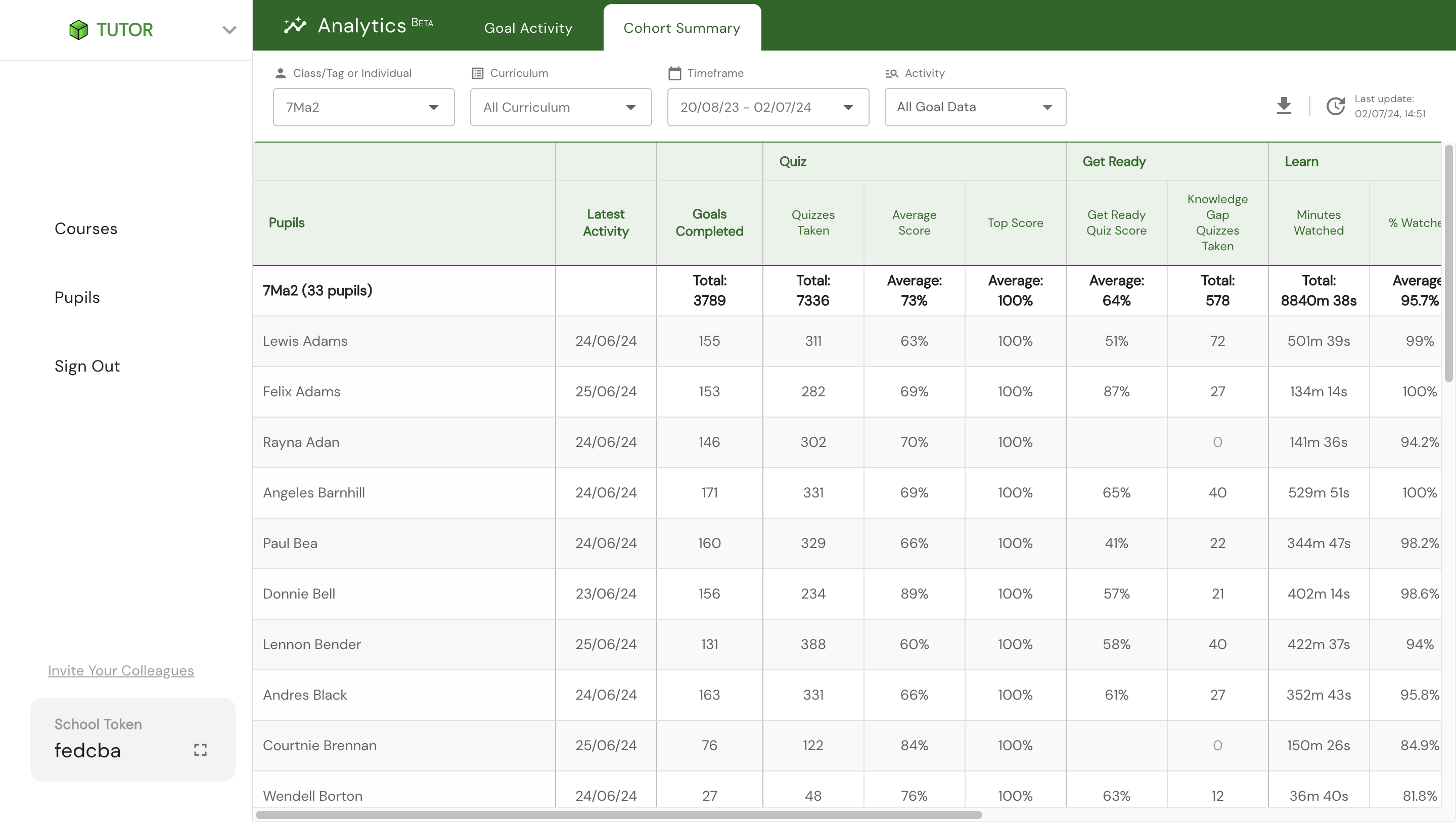Image resolution: width=1456 pixels, height=822 pixels.
Task: Click the download data icon
Action: pyautogui.click(x=1284, y=106)
